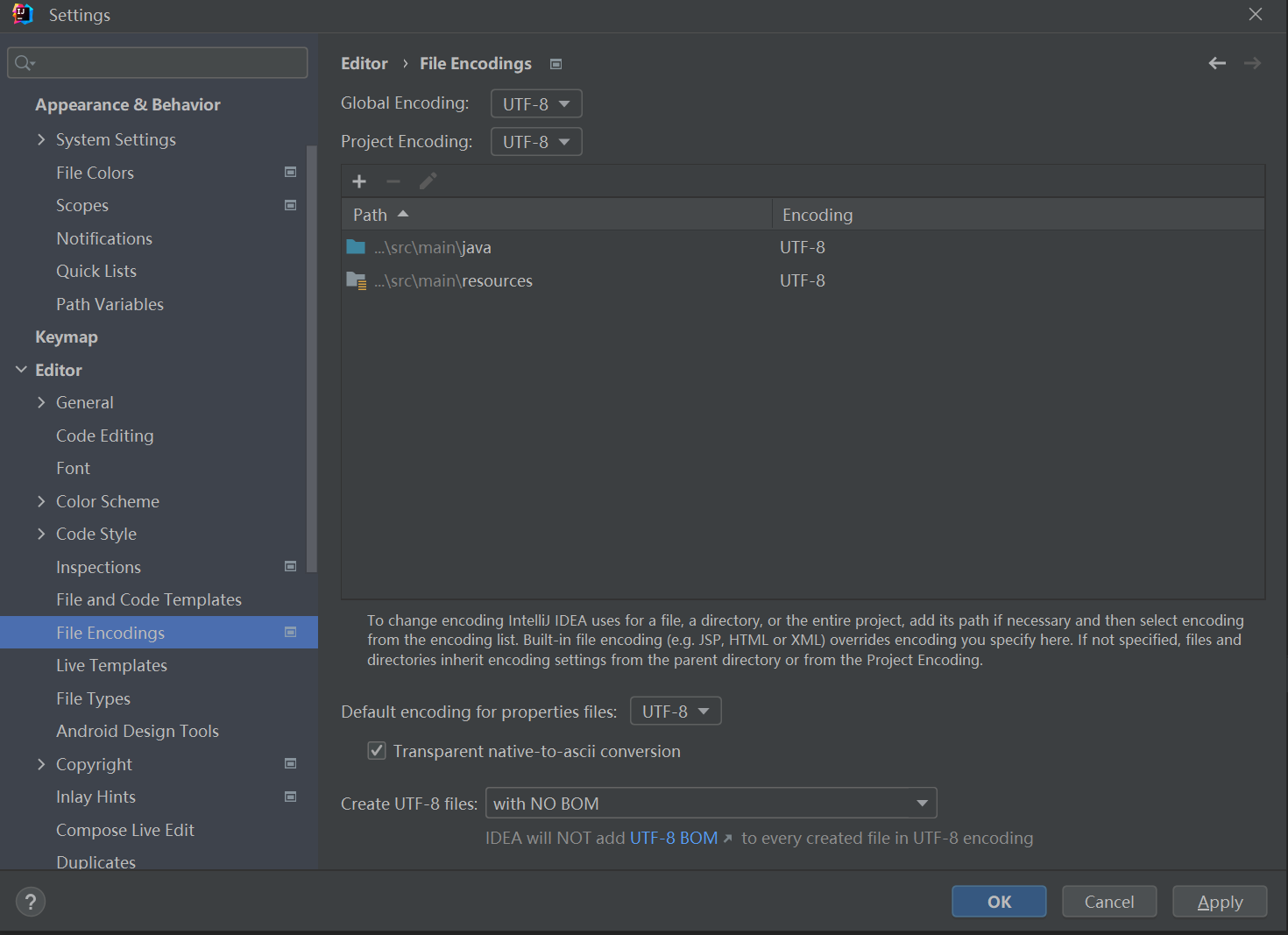
Task: Click the indicator icon next to Inspections
Action: pos(290,566)
